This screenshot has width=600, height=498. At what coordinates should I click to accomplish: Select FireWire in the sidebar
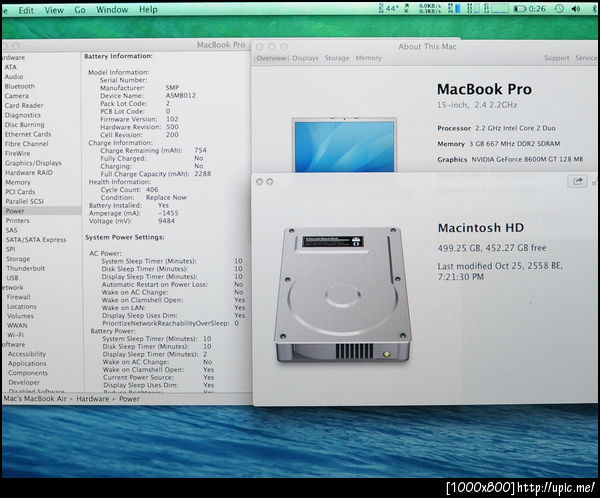coord(17,153)
